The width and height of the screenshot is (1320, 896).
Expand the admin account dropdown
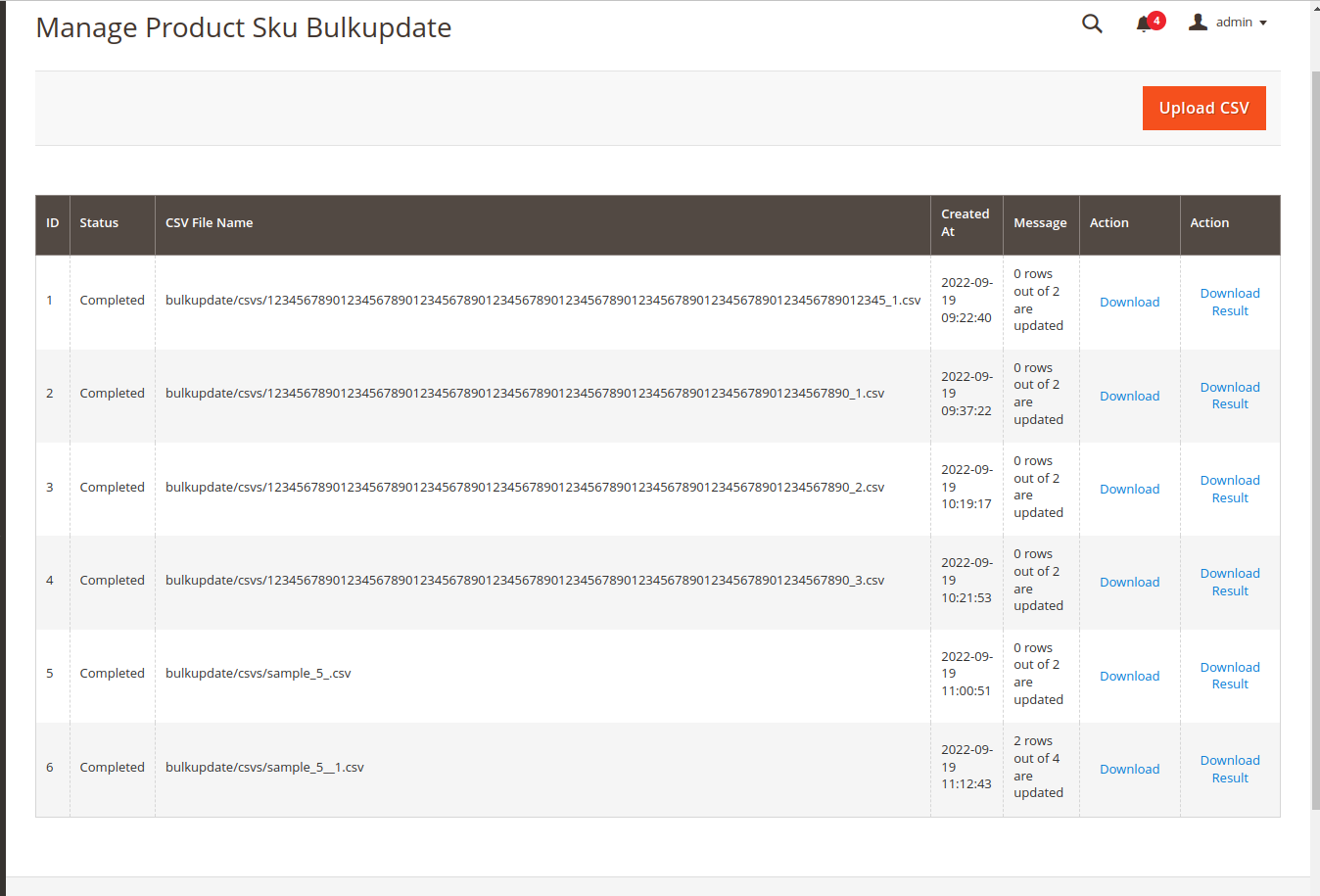(x=1228, y=23)
